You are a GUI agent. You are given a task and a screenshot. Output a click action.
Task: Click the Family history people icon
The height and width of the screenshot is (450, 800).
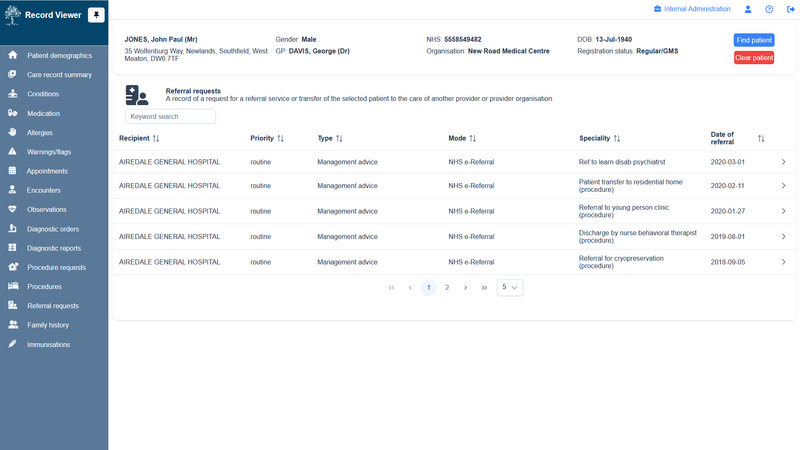13,324
